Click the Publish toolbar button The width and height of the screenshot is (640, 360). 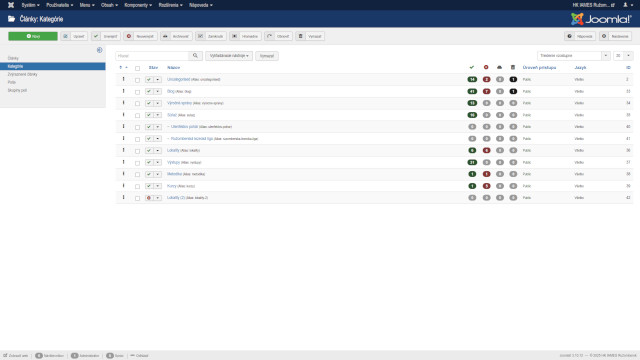point(106,36)
